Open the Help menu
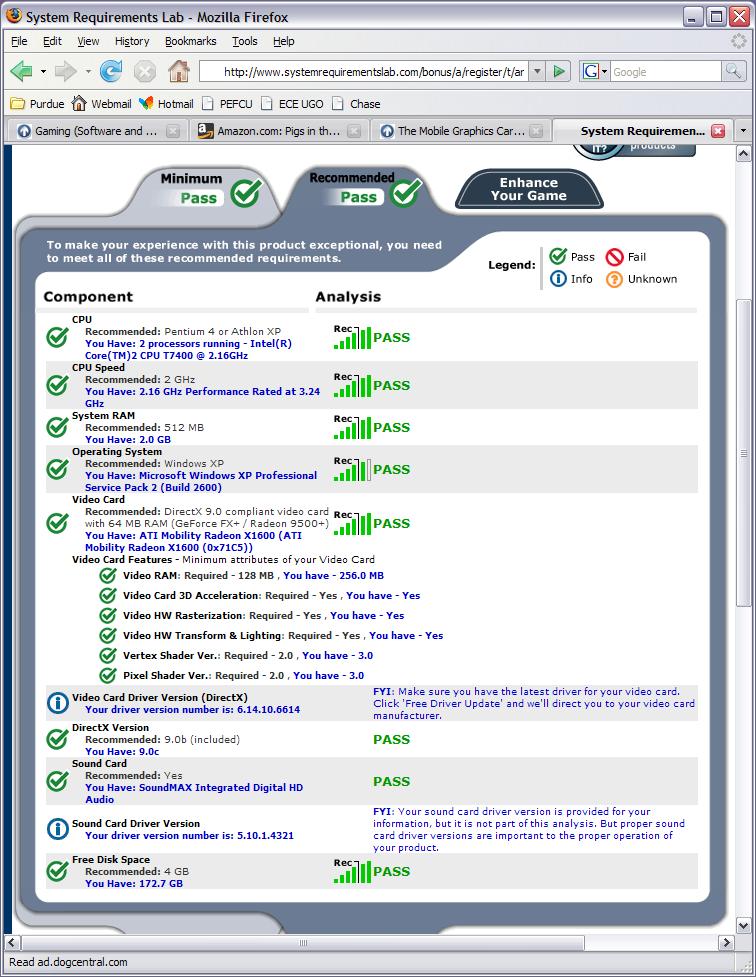The height and width of the screenshot is (977, 756). 284,41
